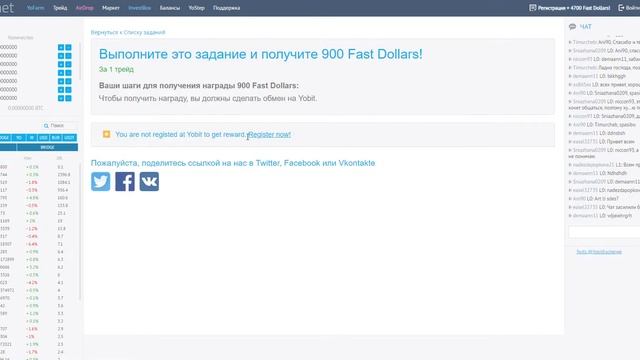Switch to the YO market tab
The image size is (640, 360).
(19, 138)
